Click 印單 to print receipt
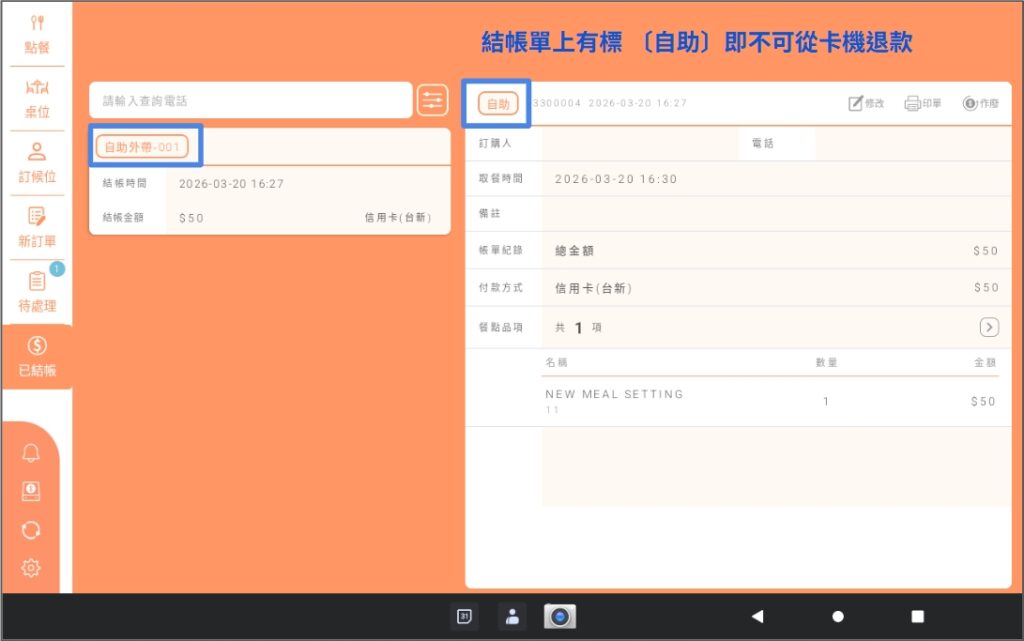Viewport: 1024px width, 641px height. pos(923,103)
